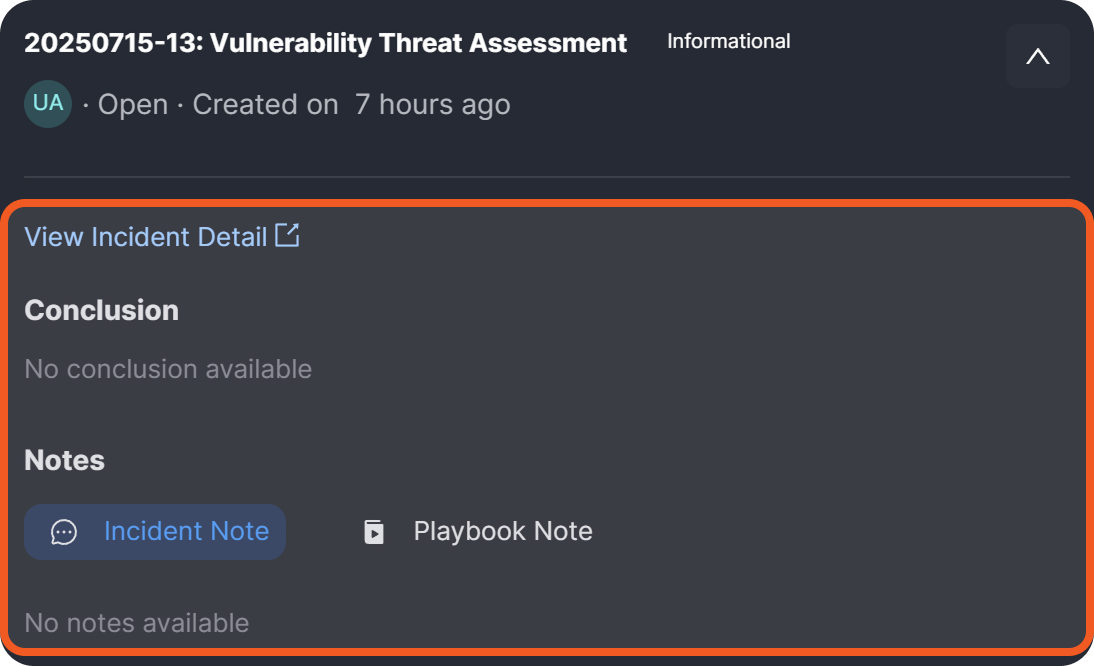Click the horizontal divider below the header

click(x=546, y=177)
